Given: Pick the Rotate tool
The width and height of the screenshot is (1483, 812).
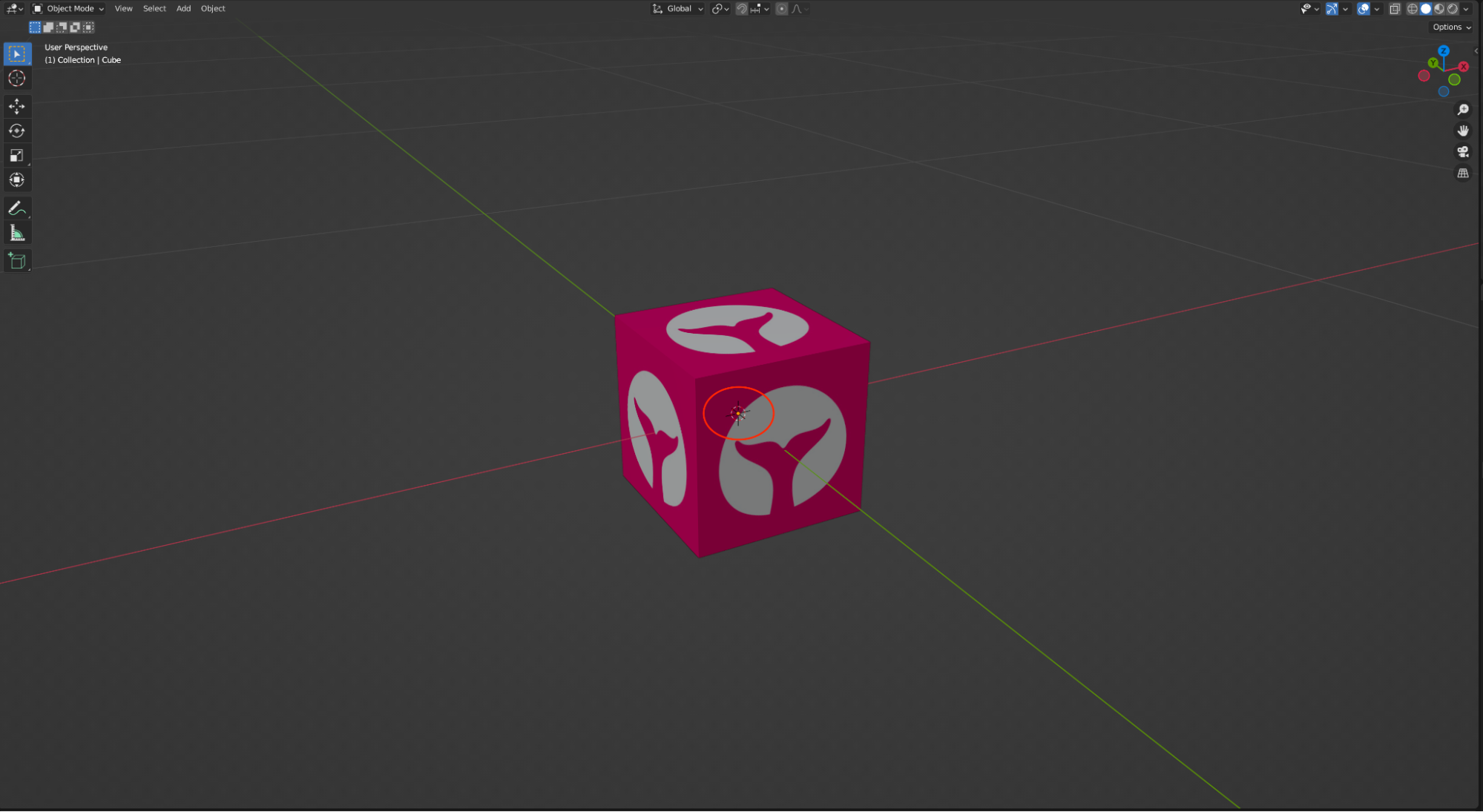Looking at the screenshot, I should click(16, 131).
